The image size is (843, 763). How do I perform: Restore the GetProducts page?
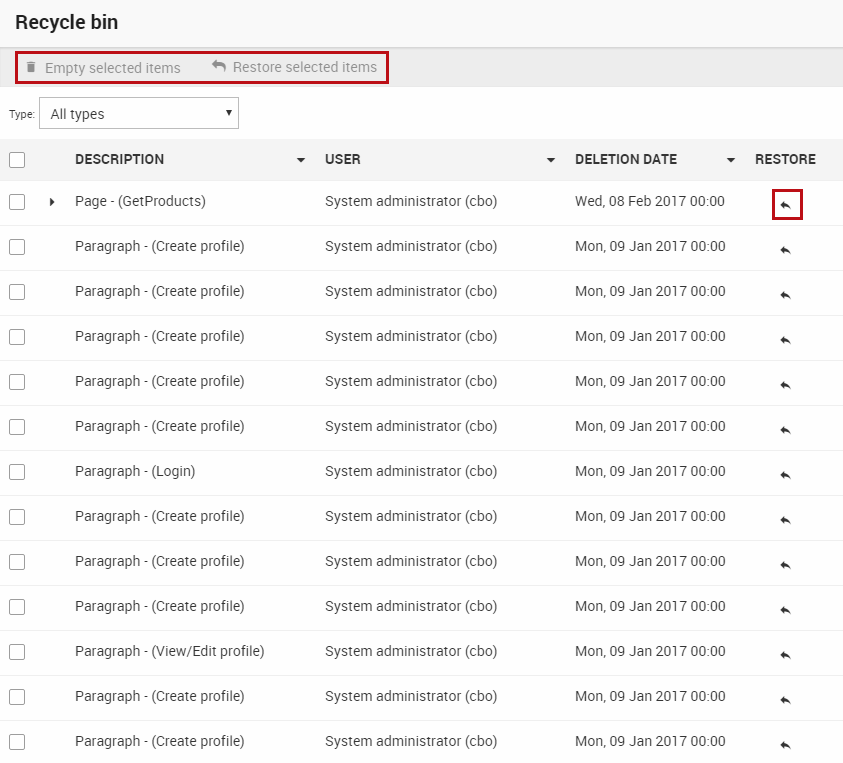pyautogui.click(x=786, y=205)
